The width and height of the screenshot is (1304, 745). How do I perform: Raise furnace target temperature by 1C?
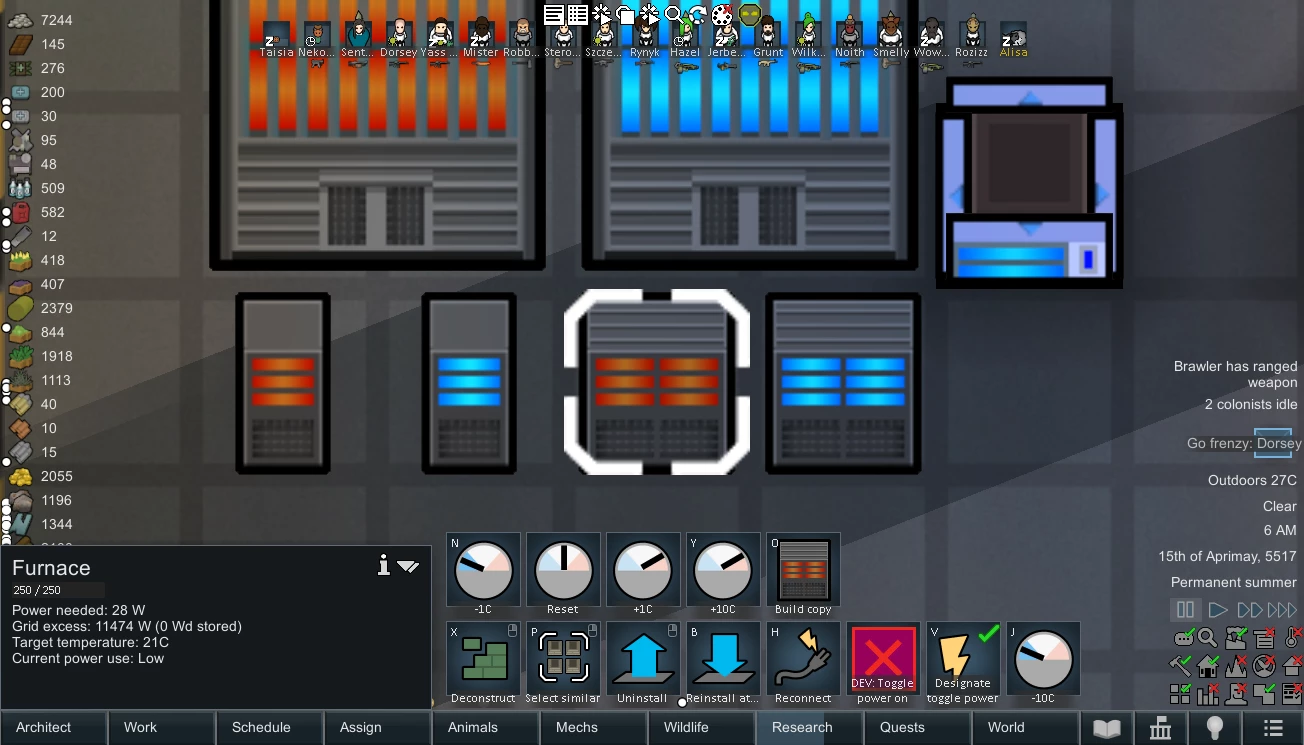point(643,569)
